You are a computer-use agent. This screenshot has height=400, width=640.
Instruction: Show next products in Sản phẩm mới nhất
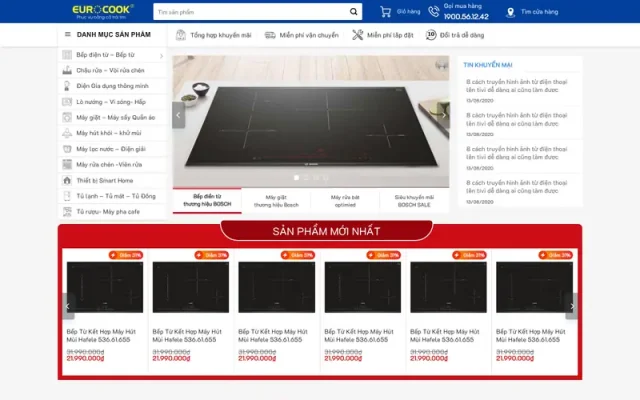point(572,306)
